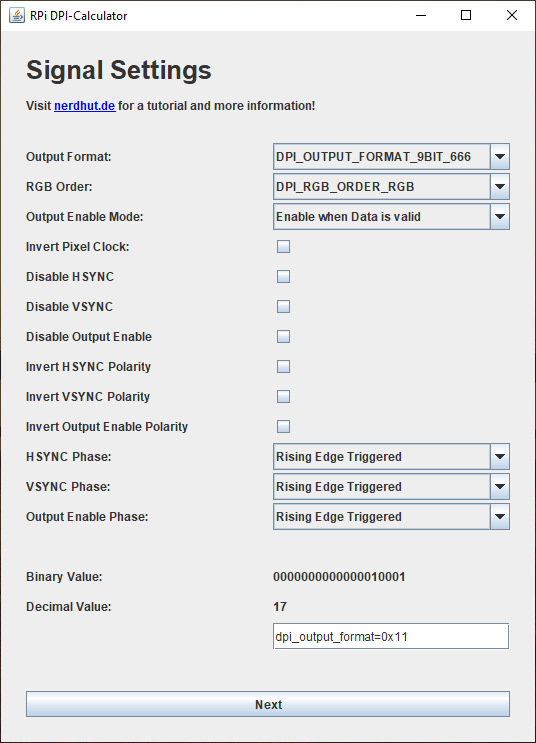This screenshot has width=536, height=743.
Task: Toggle Invert VSYNC Polarity checkbox
Action: click(283, 397)
